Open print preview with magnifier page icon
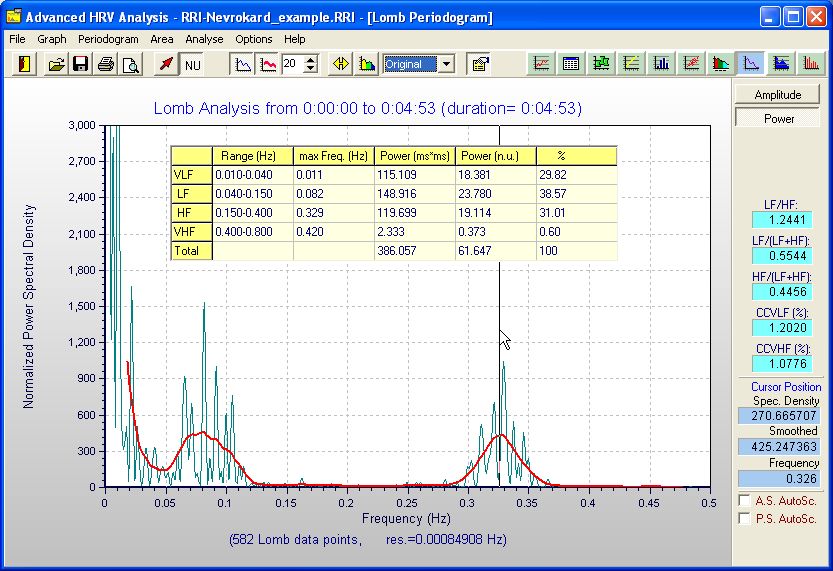The width and height of the screenshot is (833, 571). tap(130, 64)
